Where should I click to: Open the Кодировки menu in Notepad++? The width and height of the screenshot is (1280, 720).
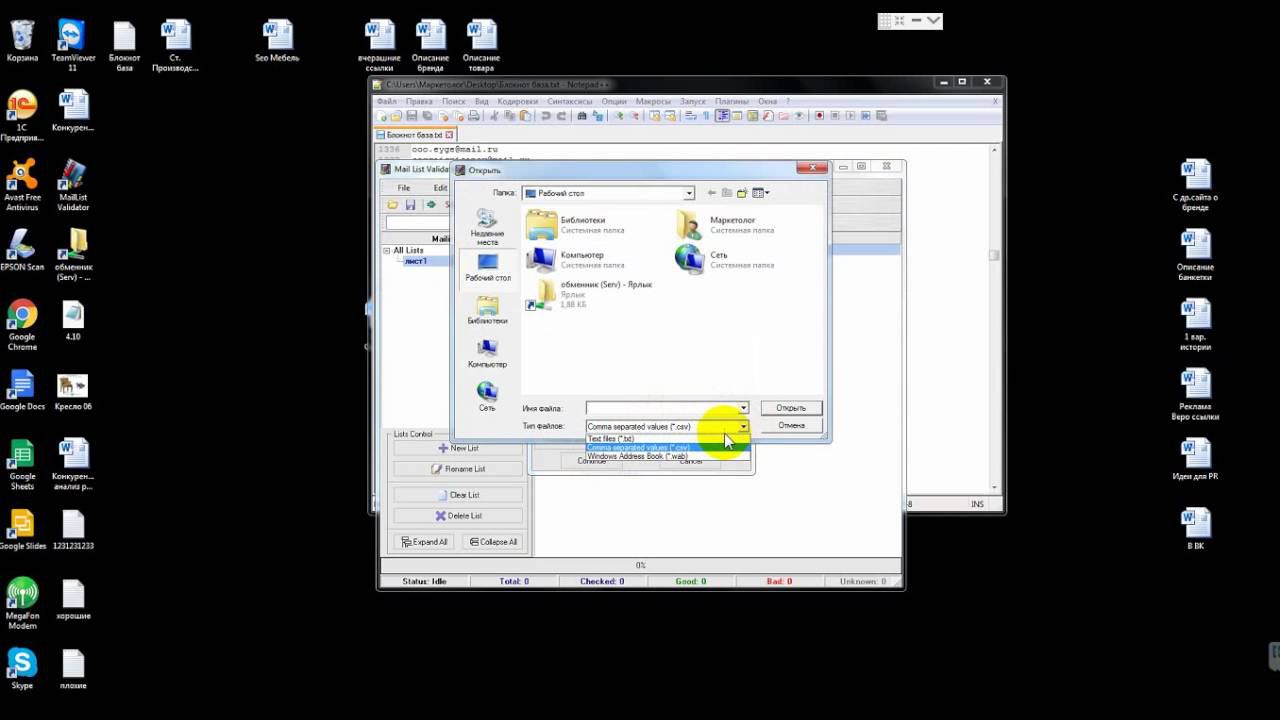[517, 101]
